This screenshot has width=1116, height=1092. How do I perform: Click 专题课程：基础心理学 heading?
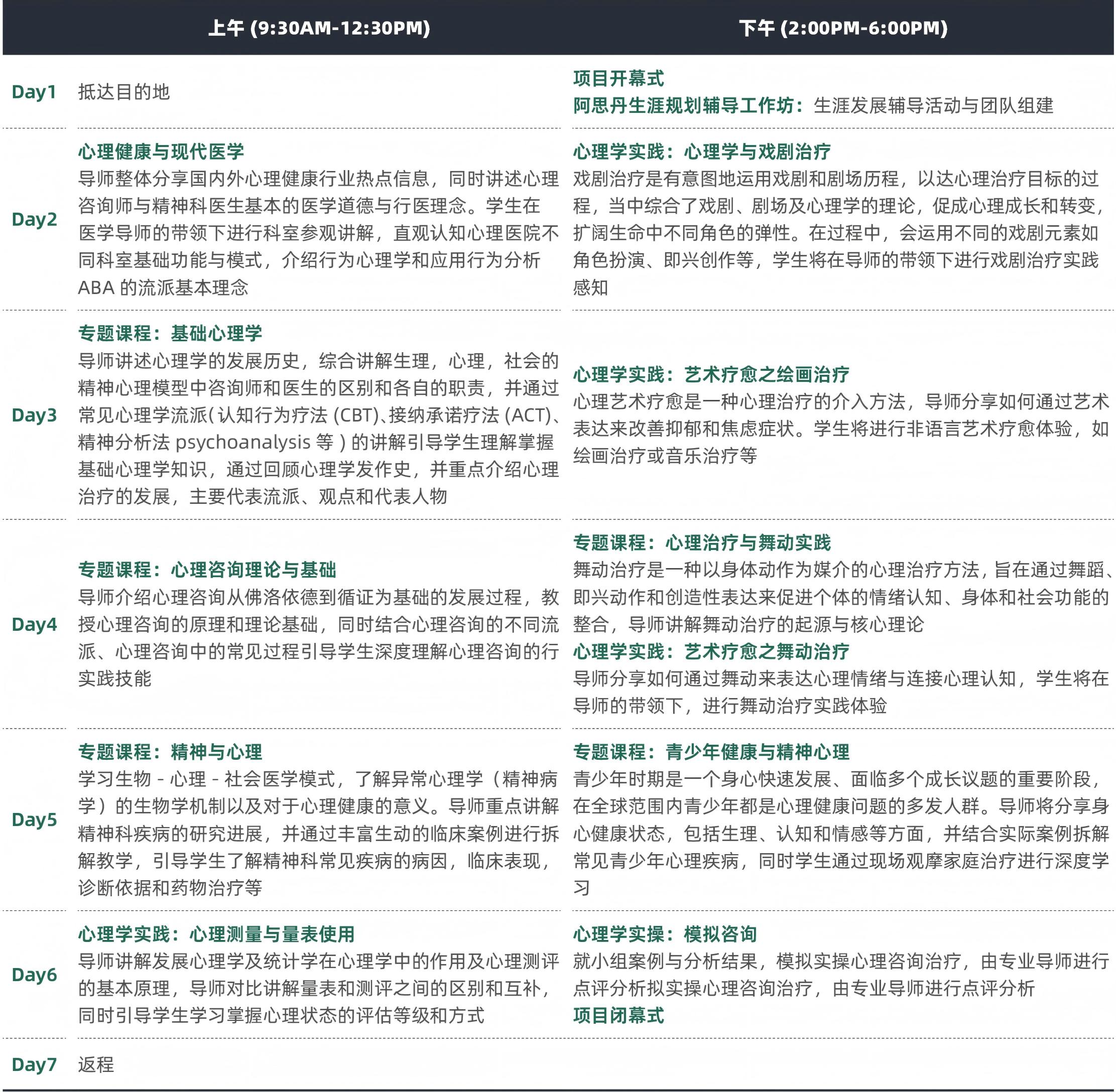[170, 333]
